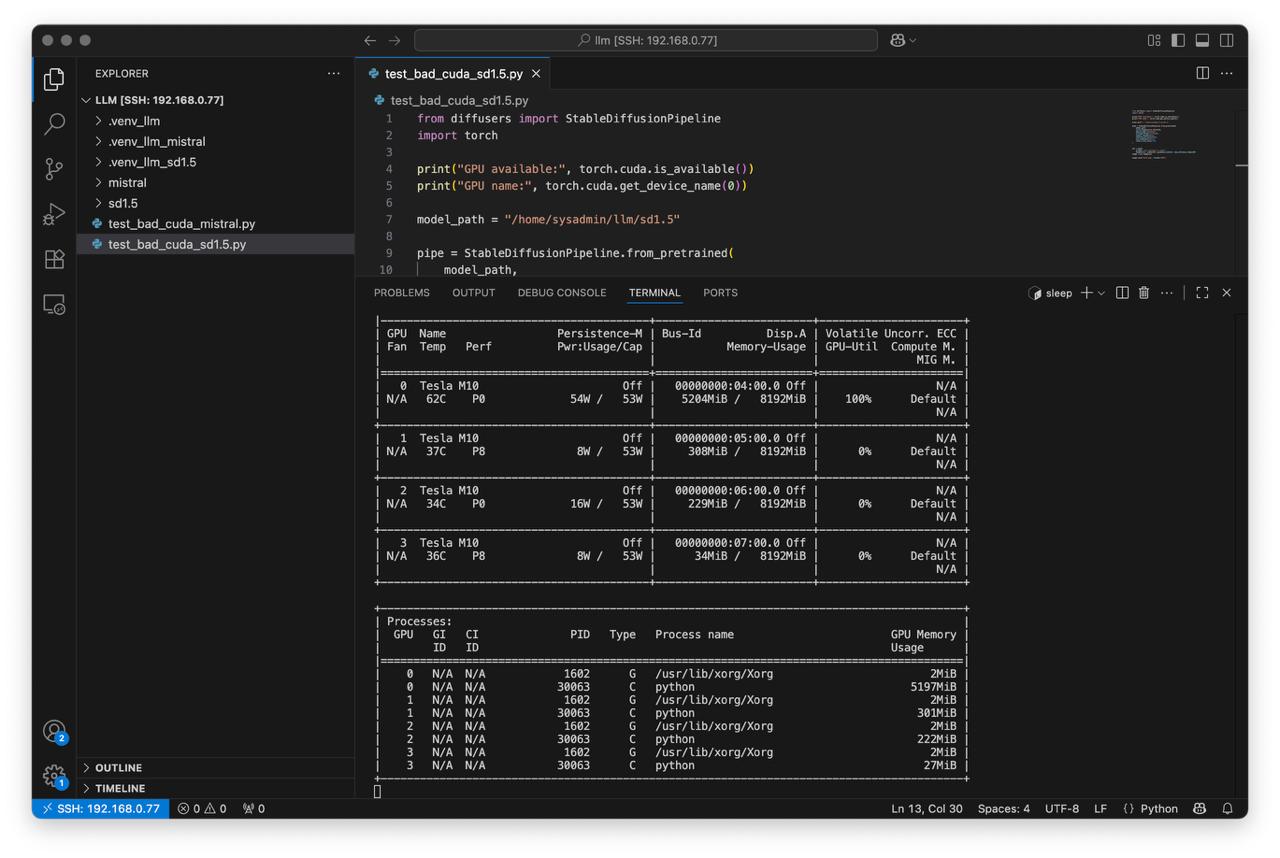
Task: Open the Source Control view icon
Action: (54, 169)
